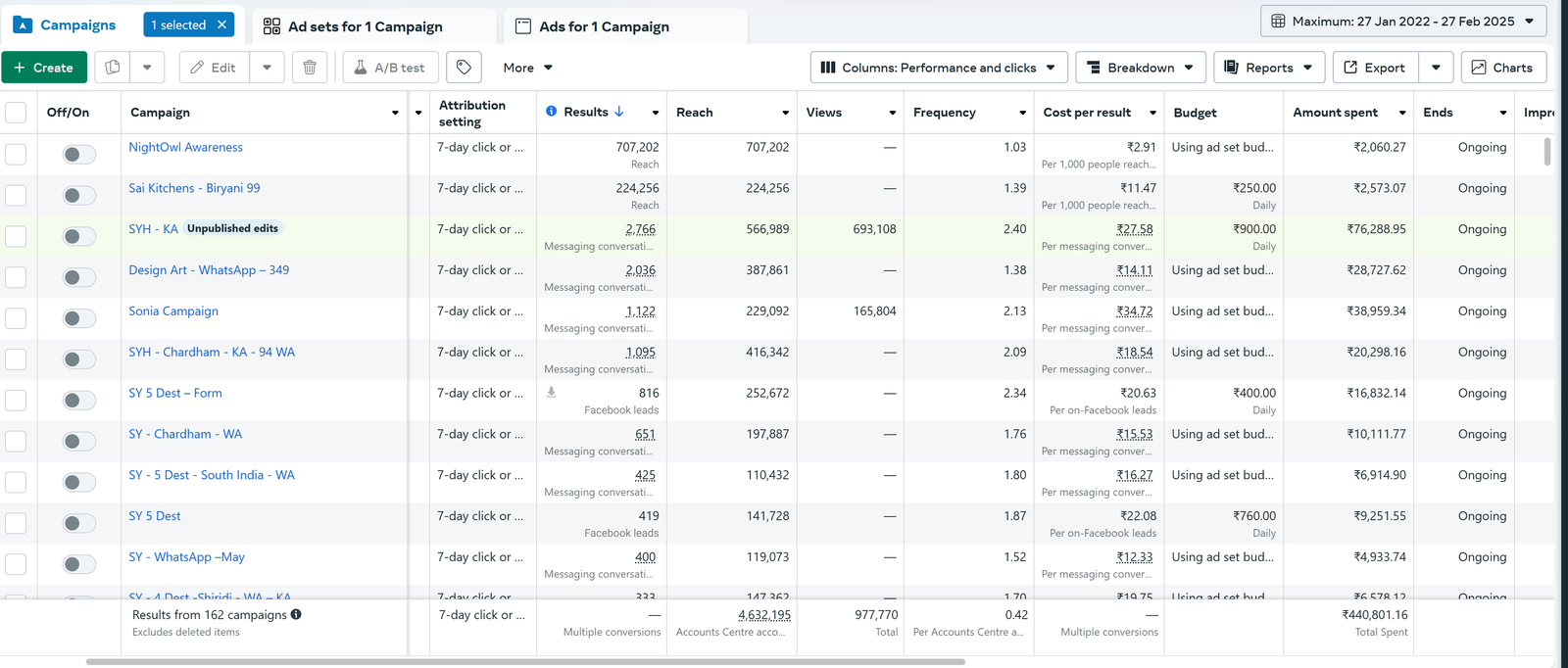Click the horizontal scrollbar at table bottom
This screenshot has height=668, width=1568.
pyautogui.click(x=525, y=662)
